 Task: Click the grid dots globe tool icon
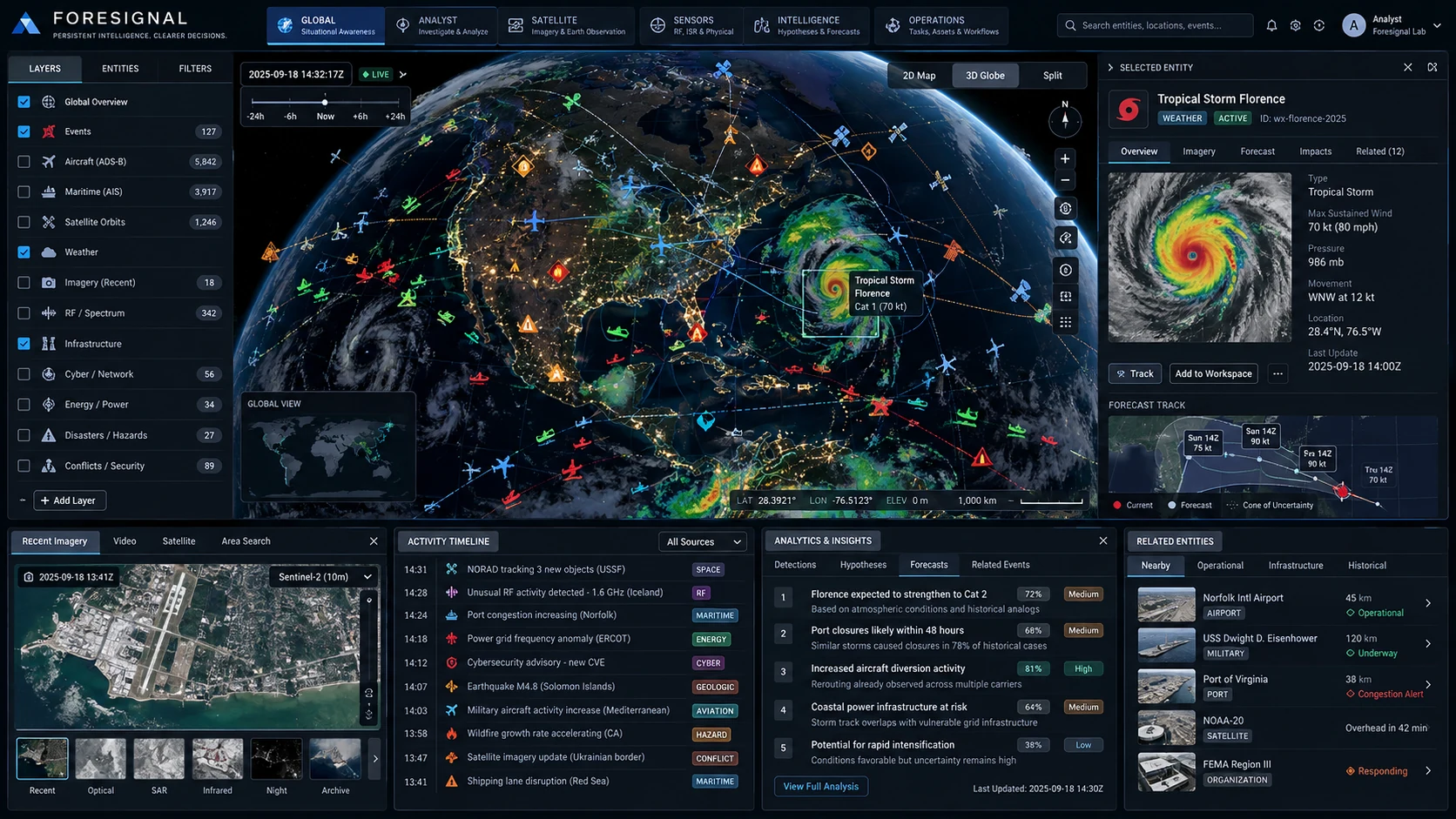click(1065, 322)
